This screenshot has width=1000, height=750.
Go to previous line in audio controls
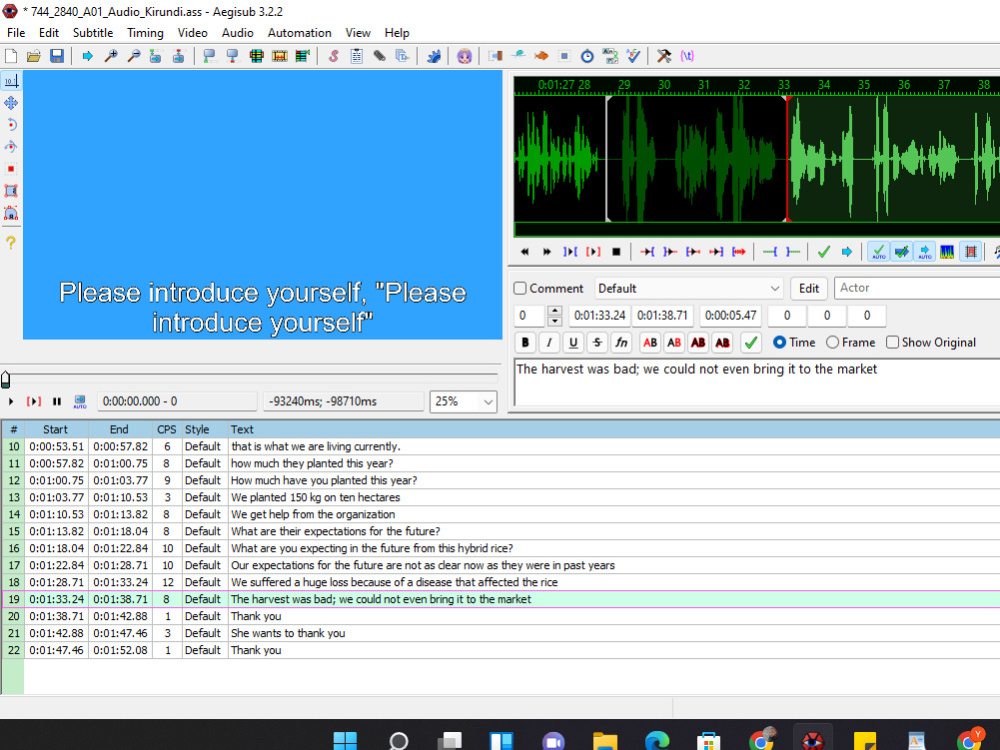pyautogui.click(x=524, y=252)
